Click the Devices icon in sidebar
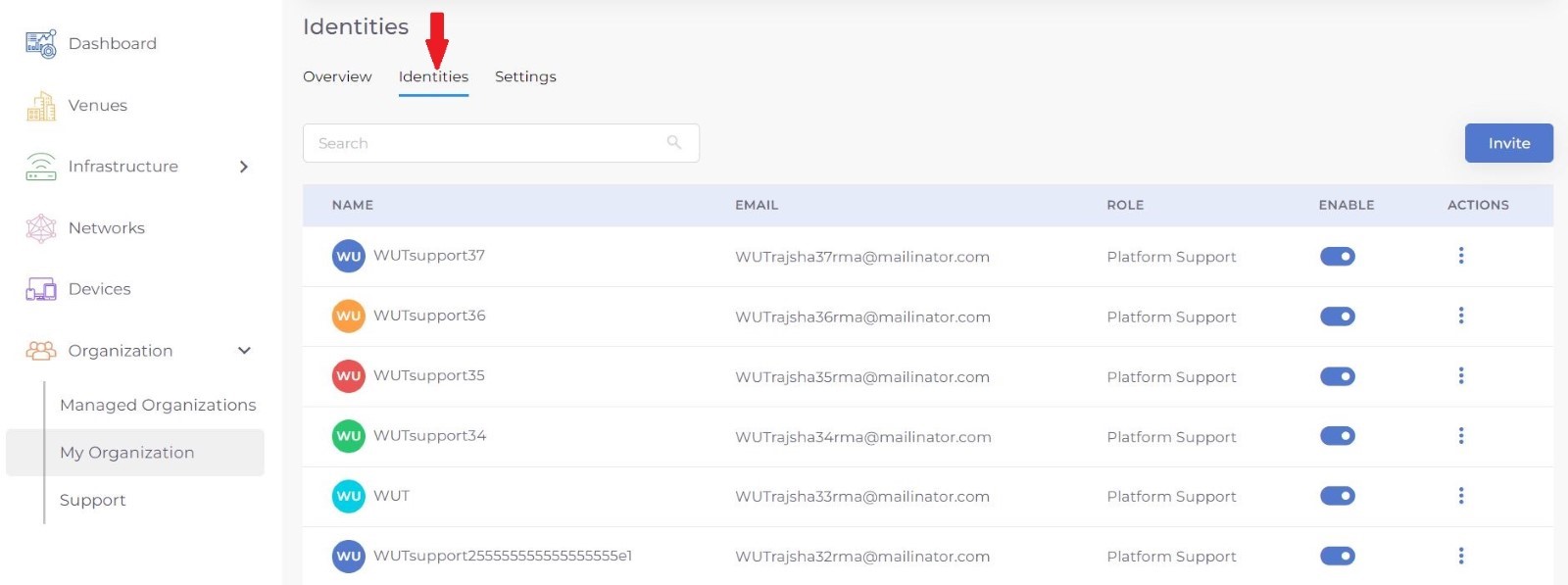Image resolution: width=1568 pixels, height=585 pixels. point(41,289)
